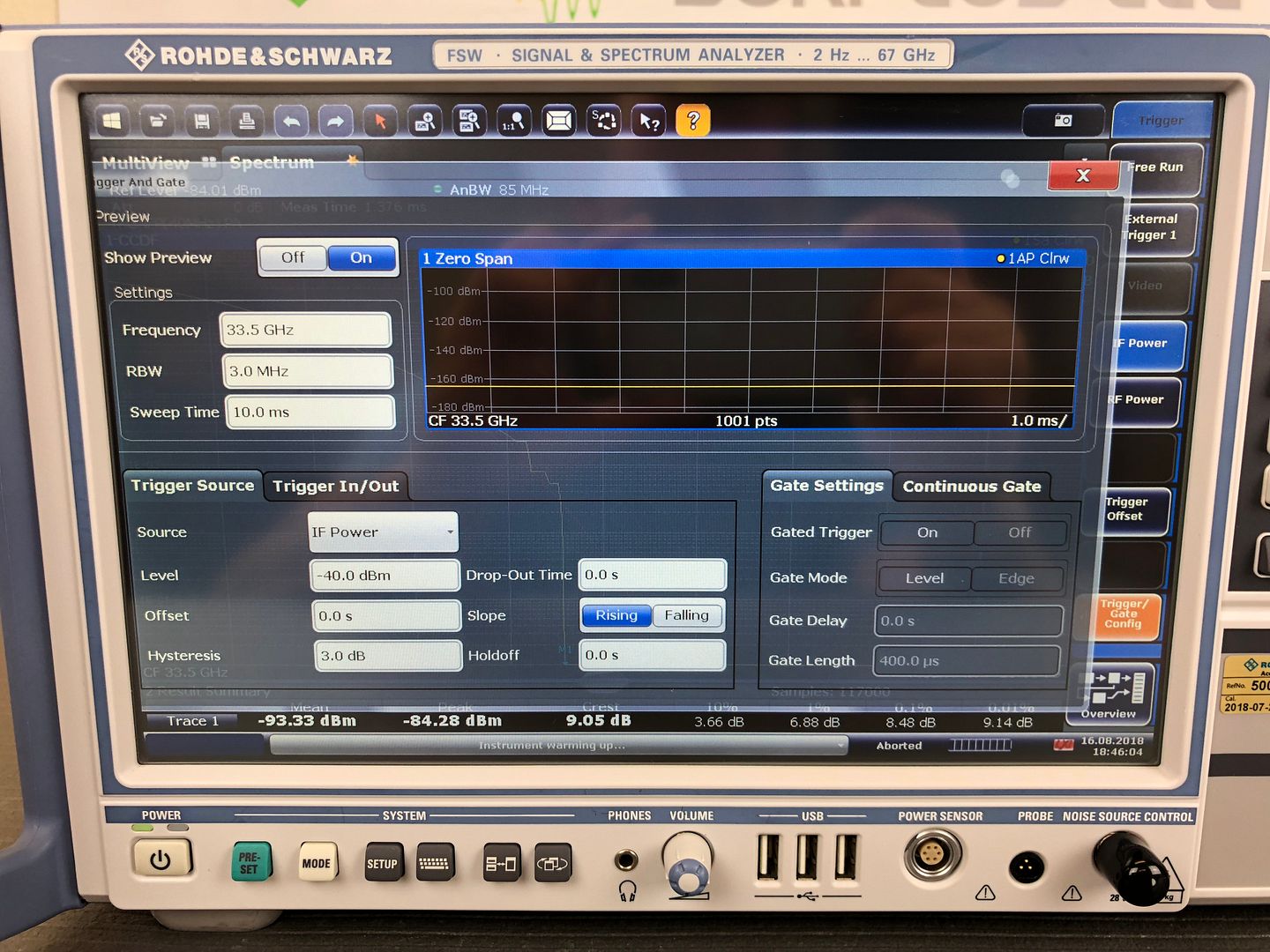Switch Gated Trigger on
Viewport: 1270px width, 952px height.
point(927,532)
